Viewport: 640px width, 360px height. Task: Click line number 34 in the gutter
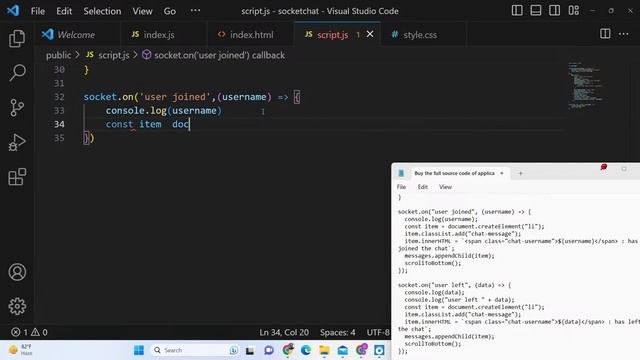tap(59, 124)
